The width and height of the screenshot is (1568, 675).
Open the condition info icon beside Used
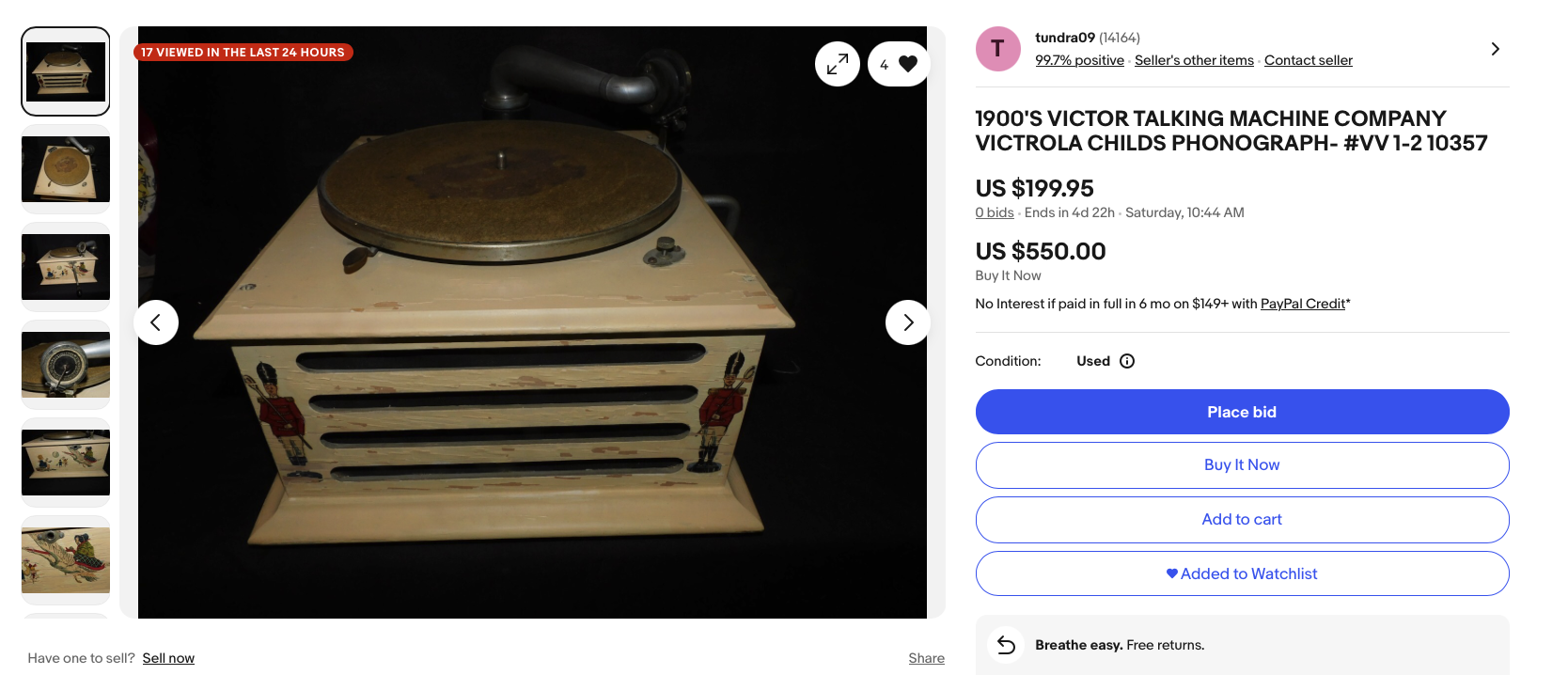(1127, 361)
